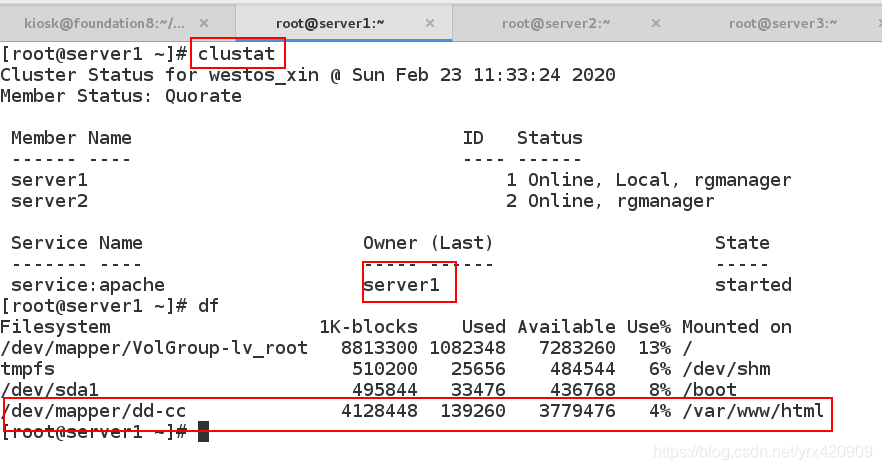Click the member 'server2' row name
Screen dimensions: 882x470
click(50, 201)
